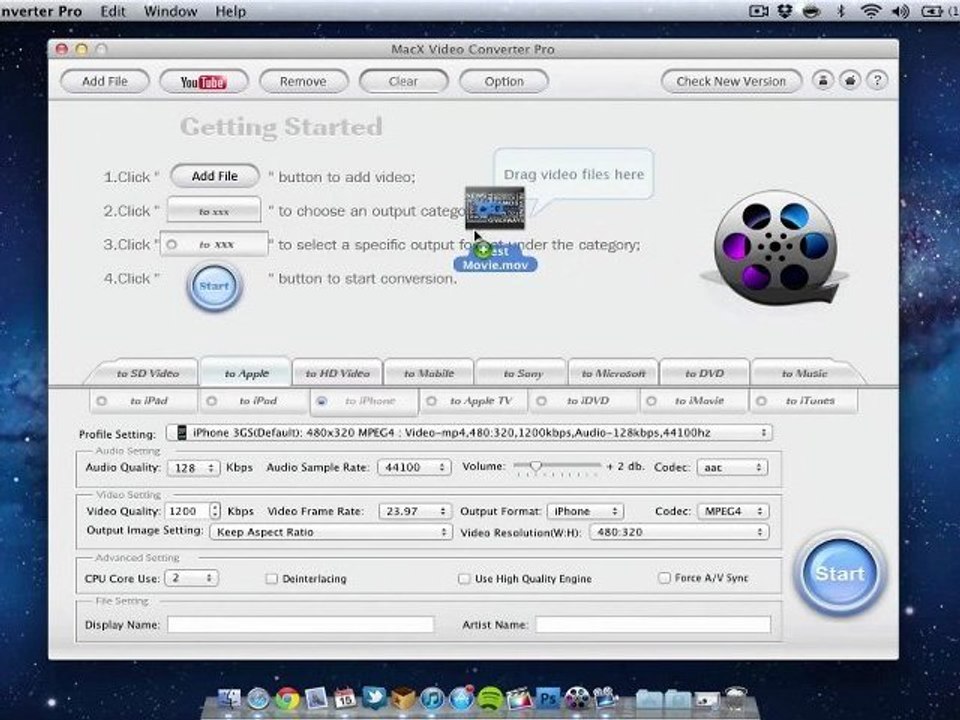Click the Dropbox menu bar icon
This screenshot has width=960, height=720.
(x=785, y=11)
